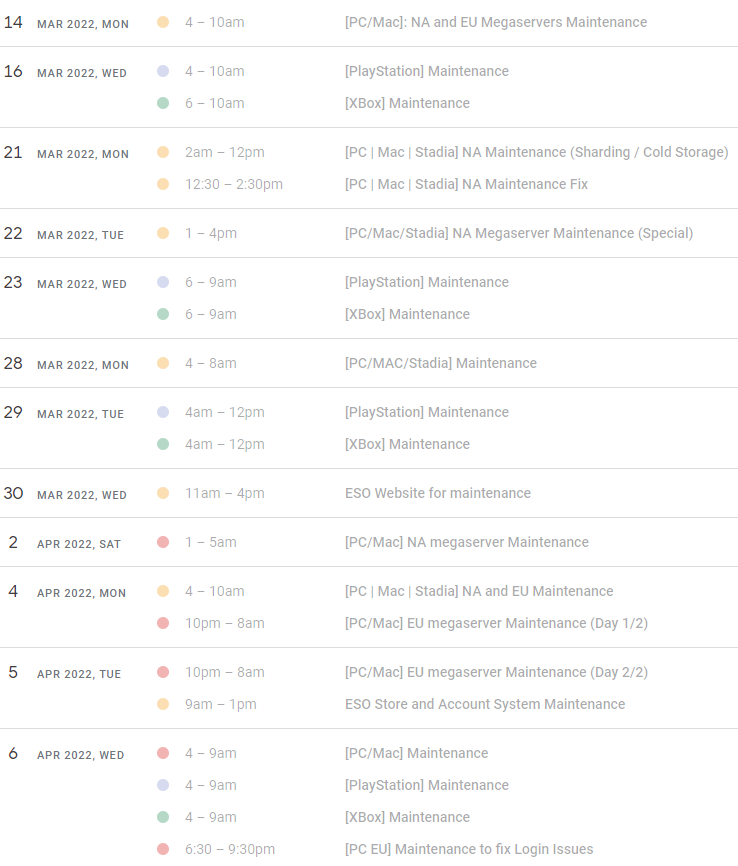Select PC/MAC/Stadia Maintenance on 28 Mar

click(441, 363)
